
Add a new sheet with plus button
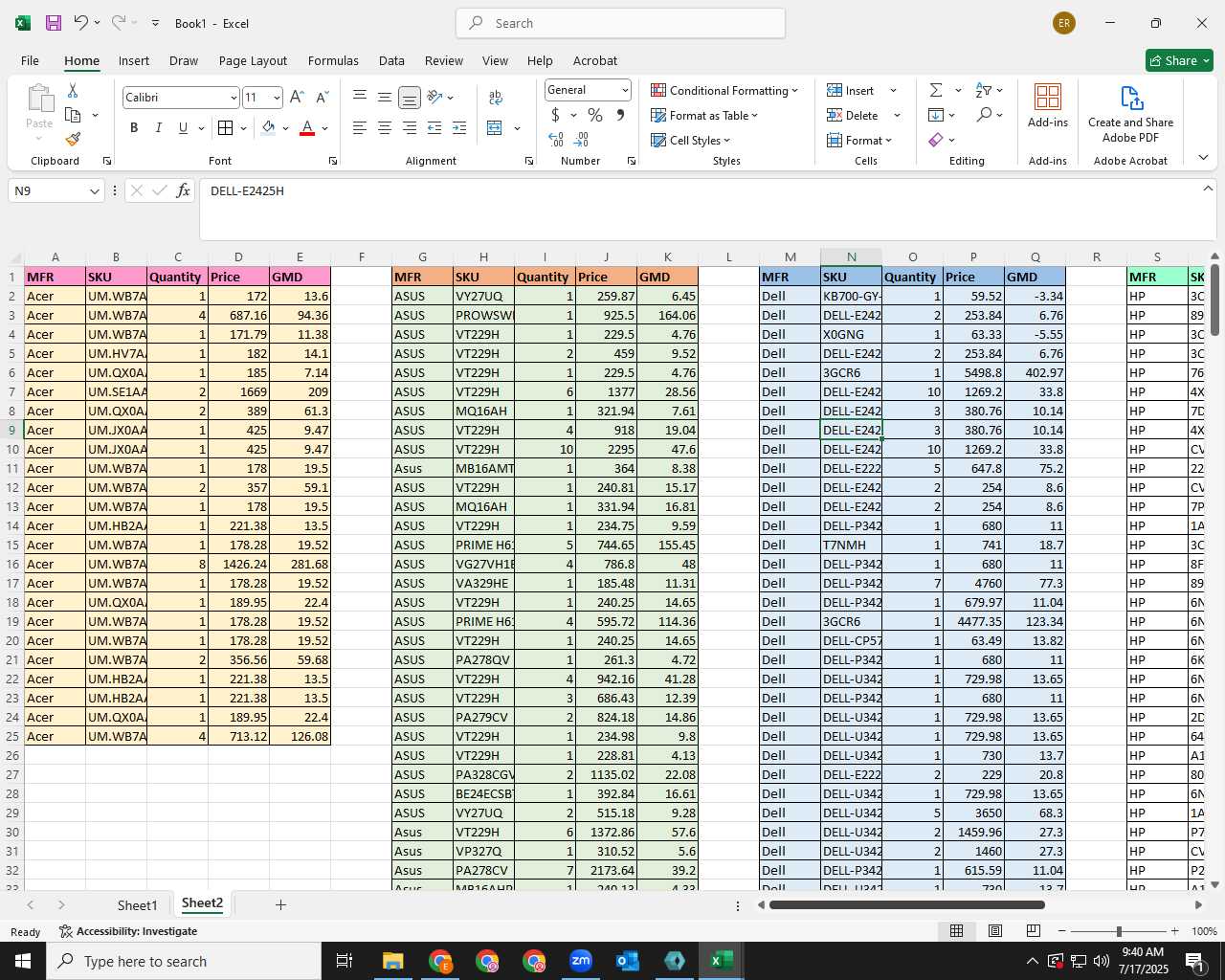(x=280, y=904)
